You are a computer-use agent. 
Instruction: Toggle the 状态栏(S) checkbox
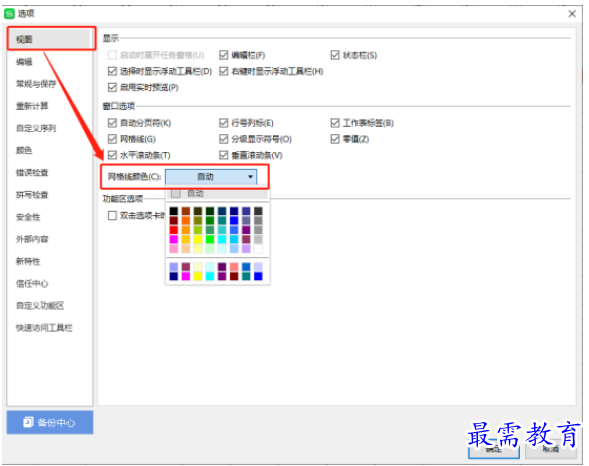(x=335, y=55)
